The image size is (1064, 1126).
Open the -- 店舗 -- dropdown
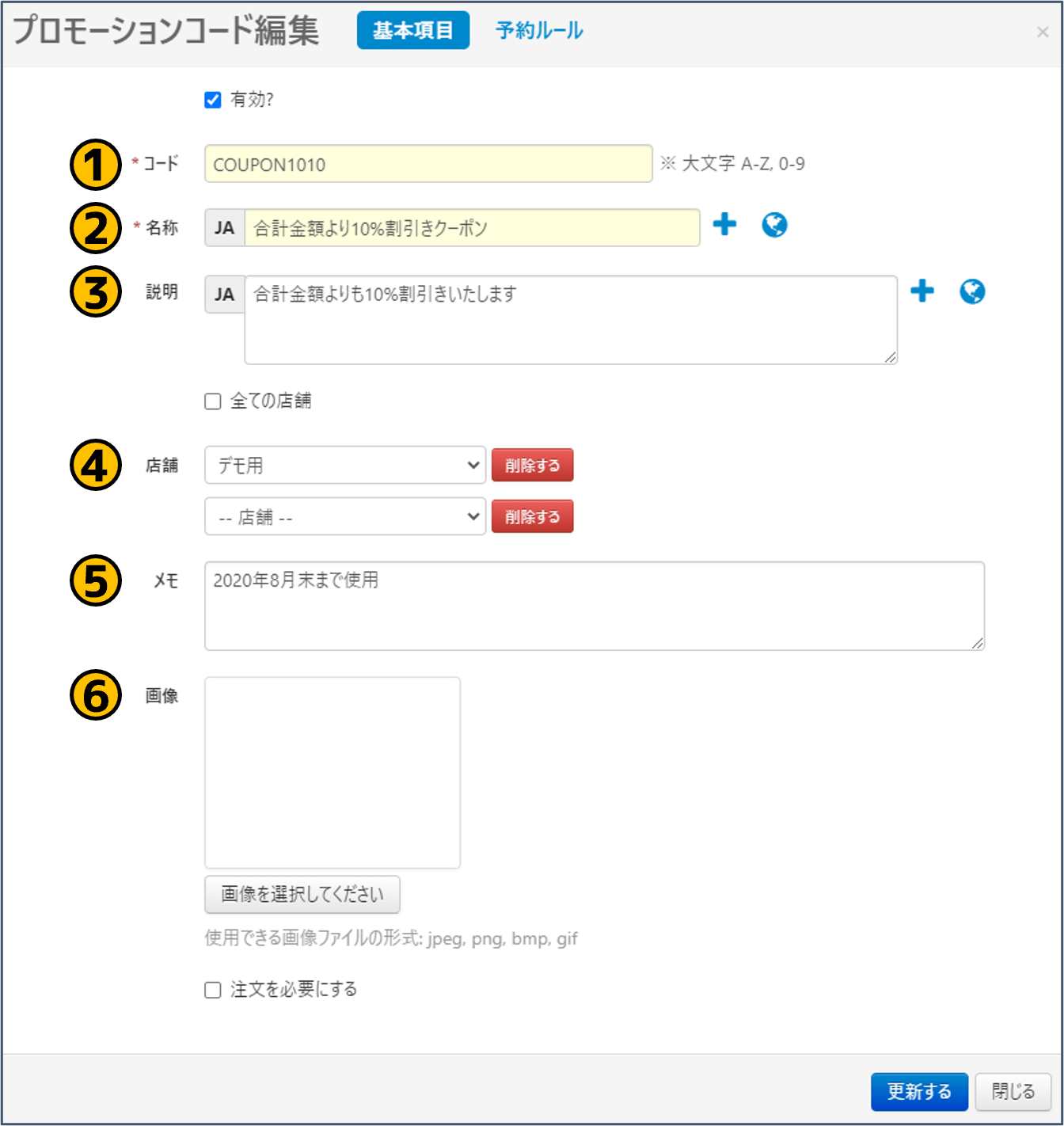[345, 516]
